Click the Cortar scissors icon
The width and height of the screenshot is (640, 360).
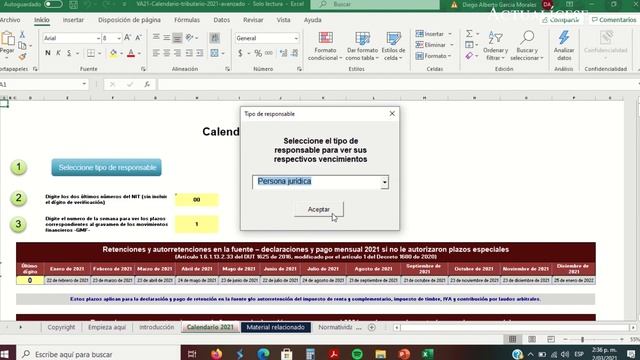tap(22, 35)
